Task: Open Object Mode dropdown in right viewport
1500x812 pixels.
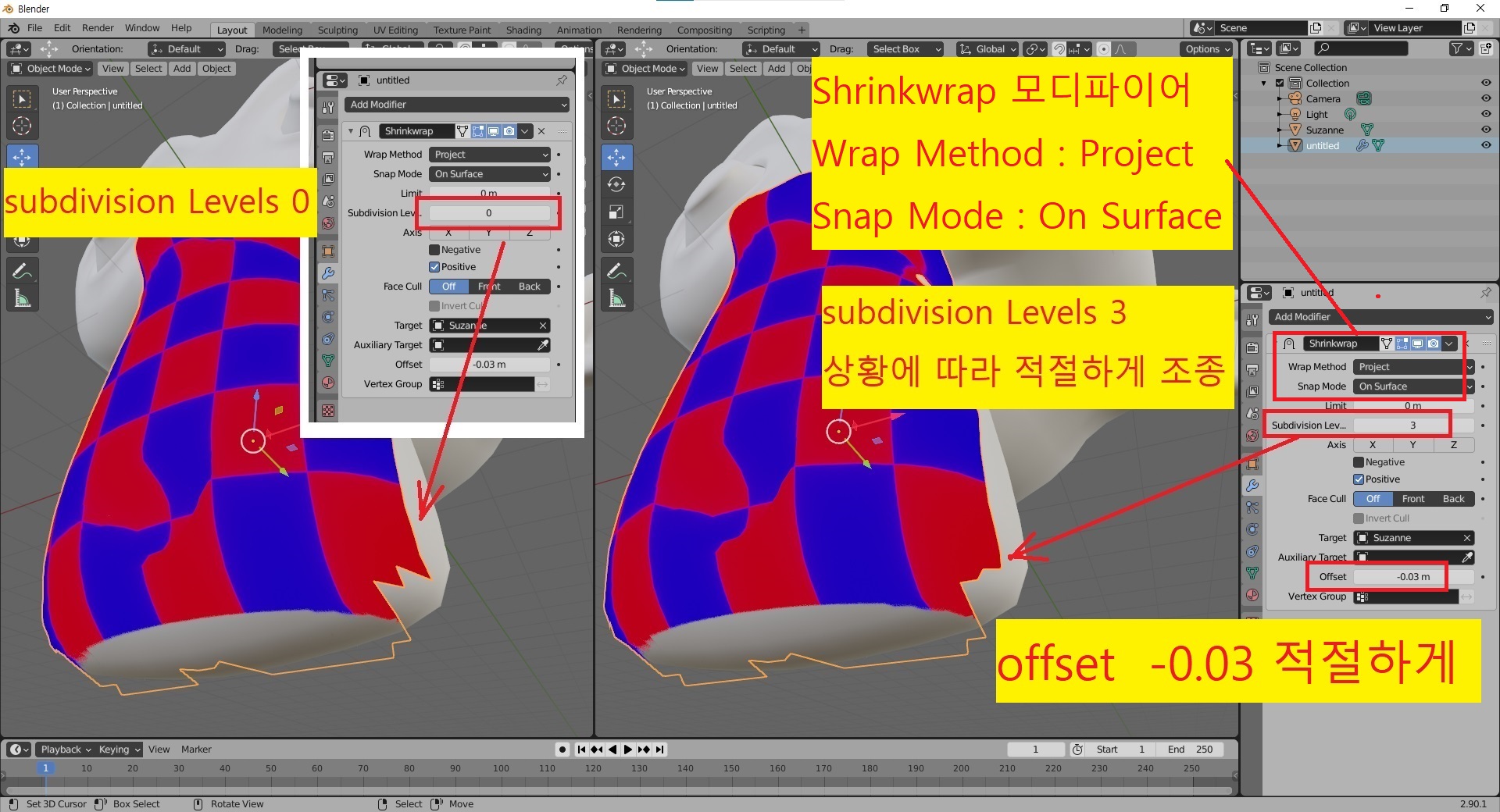Action: click(645, 69)
